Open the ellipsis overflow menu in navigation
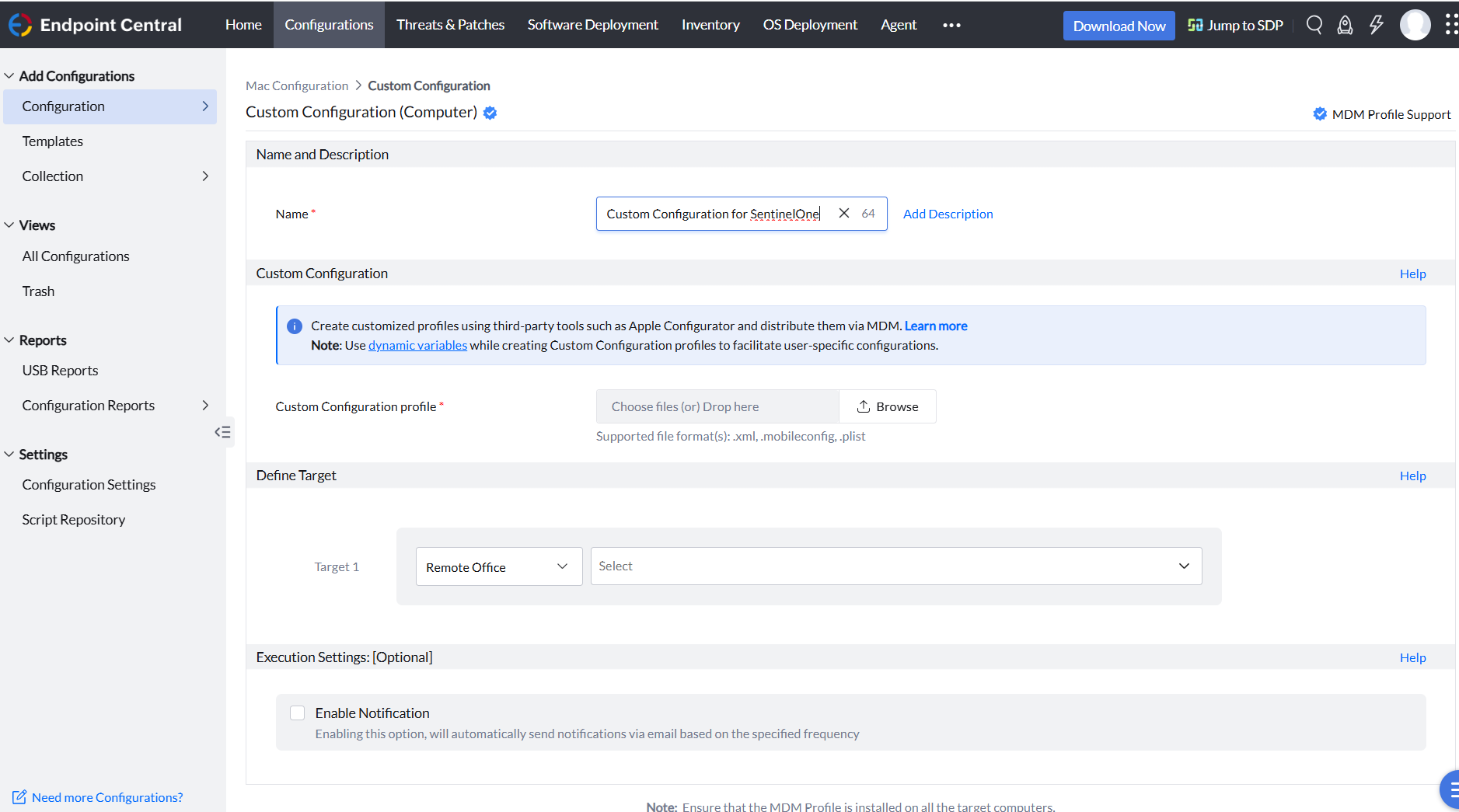Screen dimensions: 1459x812 point(950,26)
